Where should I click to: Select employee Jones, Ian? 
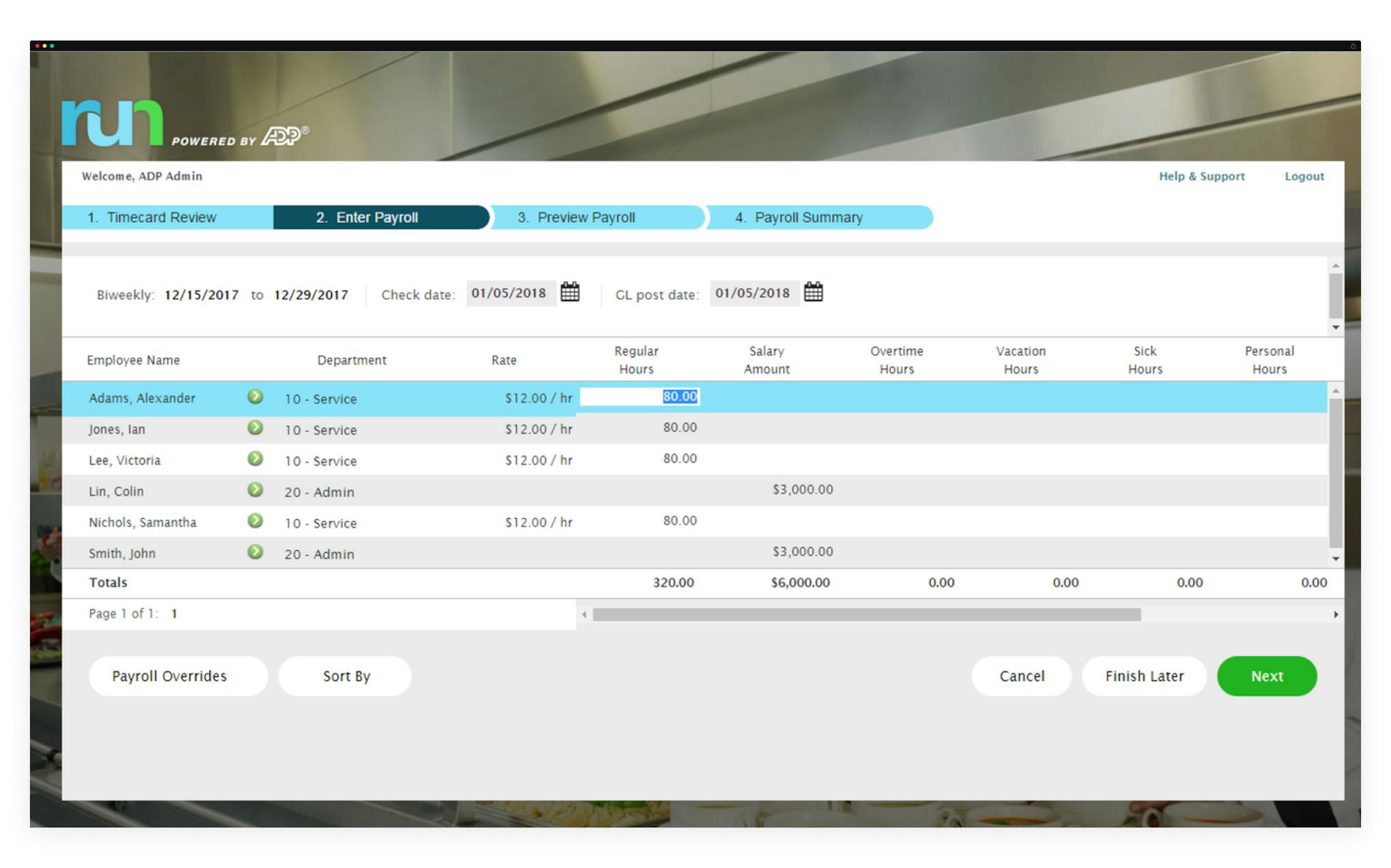point(117,430)
